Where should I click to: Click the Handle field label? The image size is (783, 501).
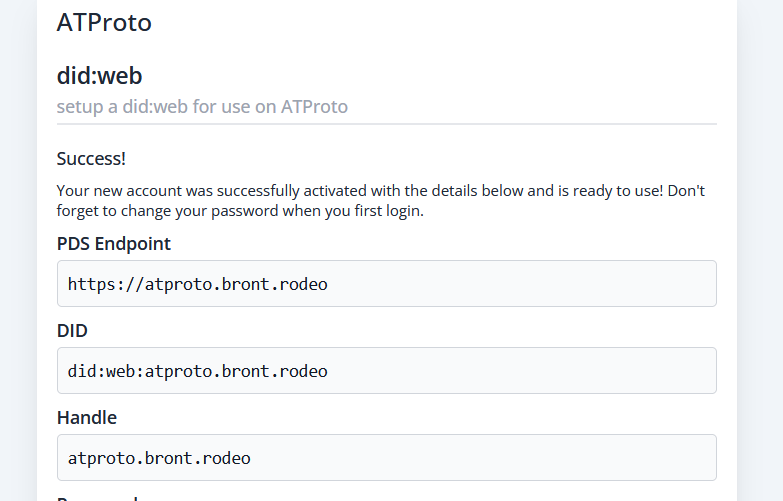pos(86,417)
